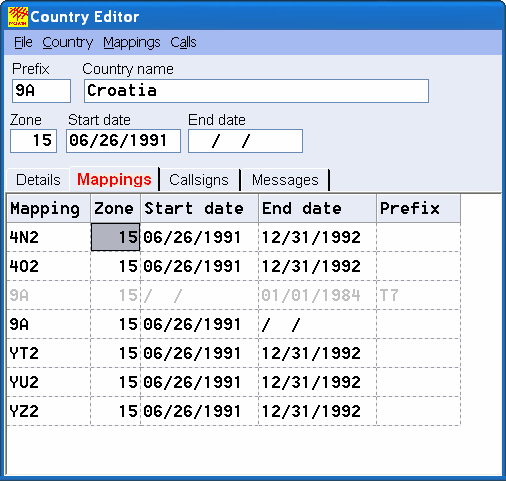Image resolution: width=506 pixels, height=481 pixels.
Task: Click the Prefix input field containing 9A
Action: pos(41,91)
